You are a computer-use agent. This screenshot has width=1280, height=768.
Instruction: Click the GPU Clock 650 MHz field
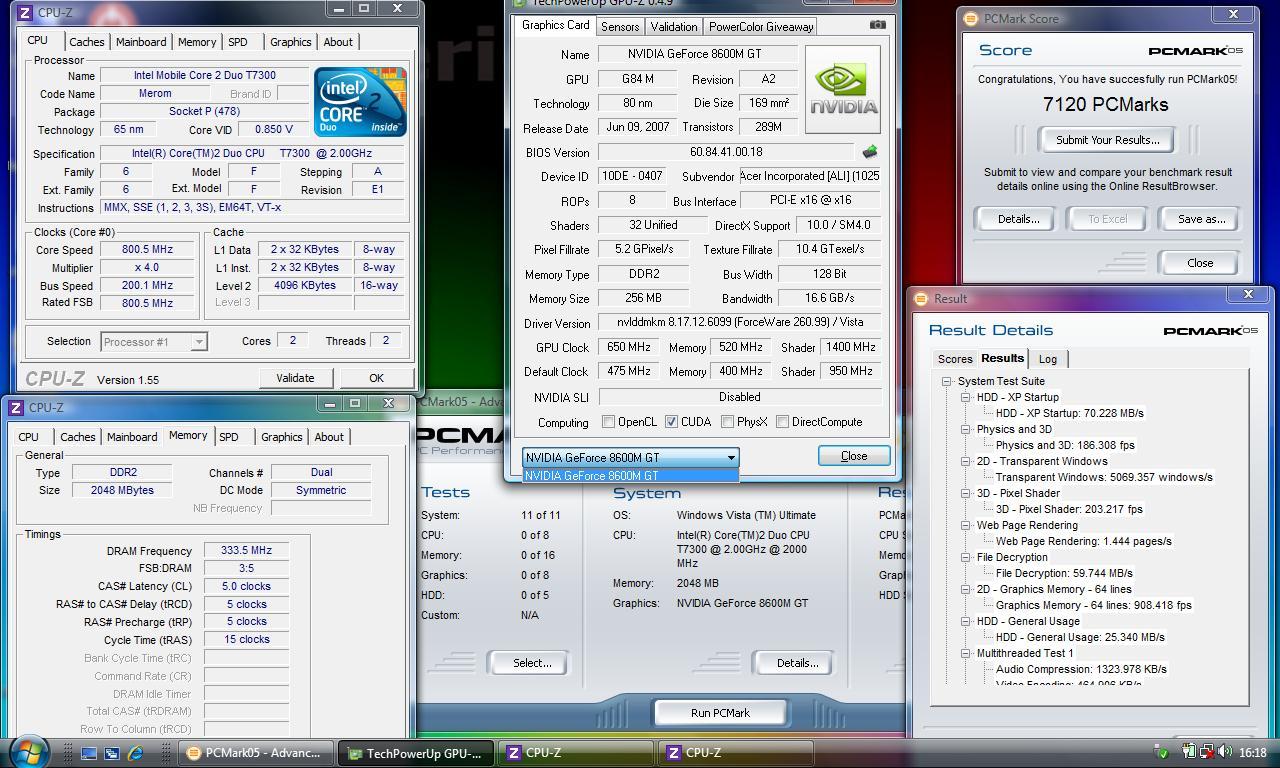[x=629, y=347]
